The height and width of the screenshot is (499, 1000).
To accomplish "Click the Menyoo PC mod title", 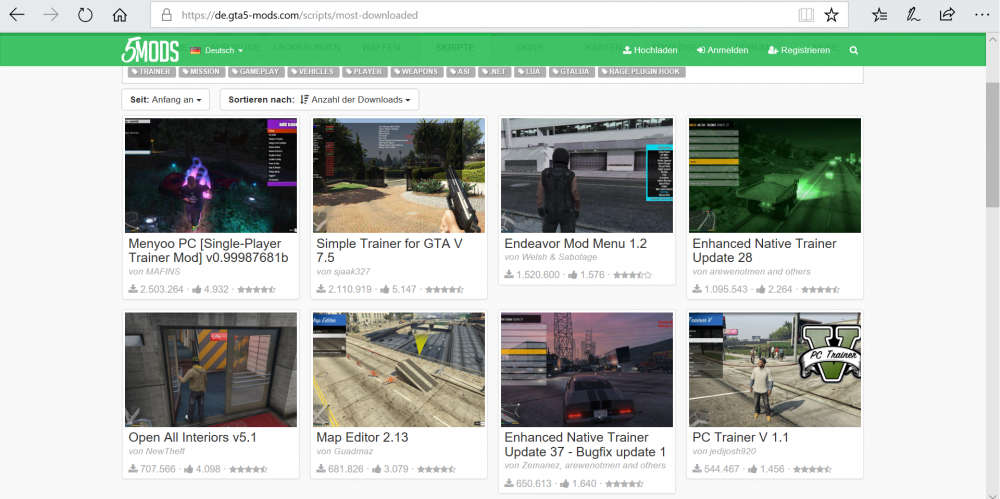I will point(209,250).
